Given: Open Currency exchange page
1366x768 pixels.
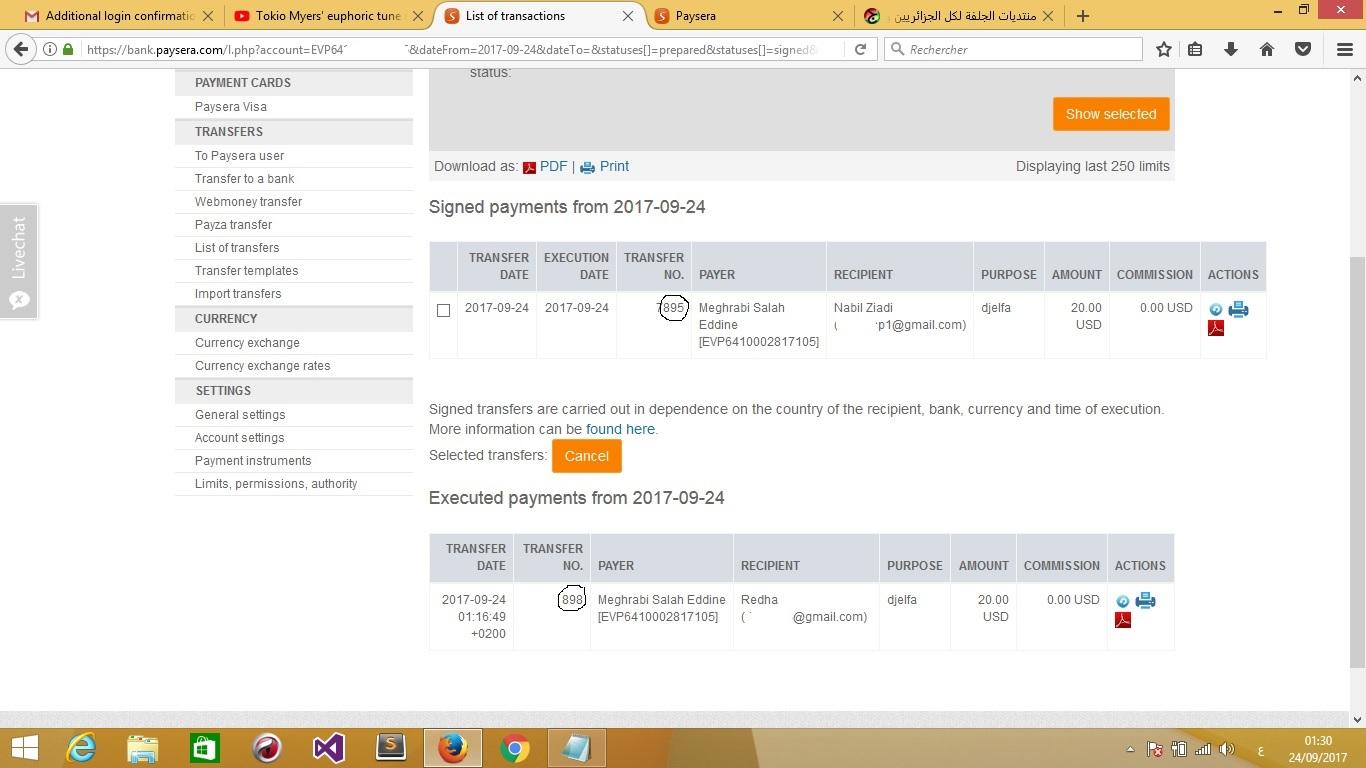Looking at the screenshot, I should coord(247,343).
